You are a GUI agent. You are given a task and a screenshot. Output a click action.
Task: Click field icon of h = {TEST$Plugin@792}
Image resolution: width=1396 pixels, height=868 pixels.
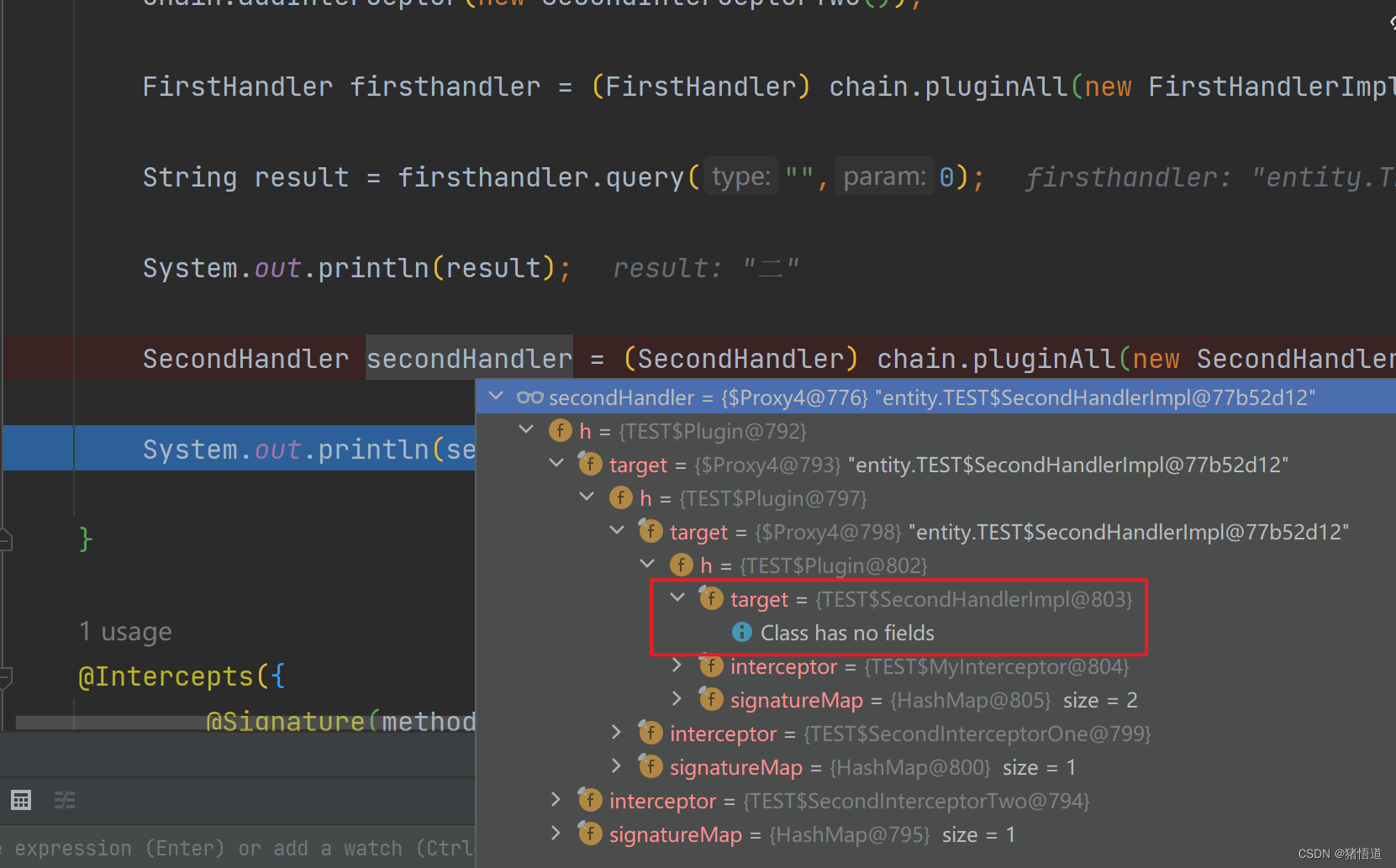tap(560, 430)
